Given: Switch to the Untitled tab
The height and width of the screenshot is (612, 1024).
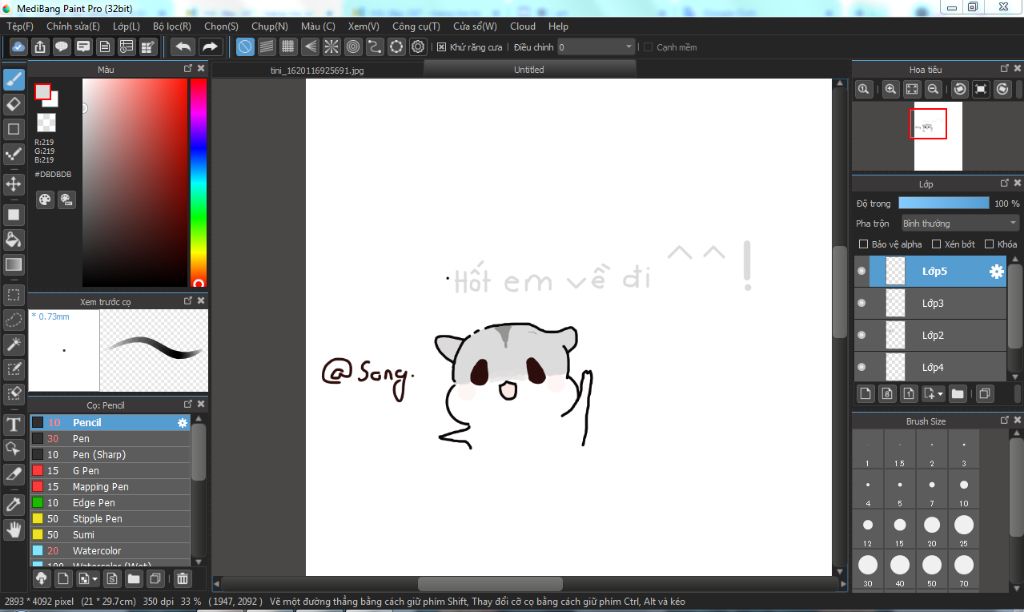Looking at the screenshot, I should [529, 69].
